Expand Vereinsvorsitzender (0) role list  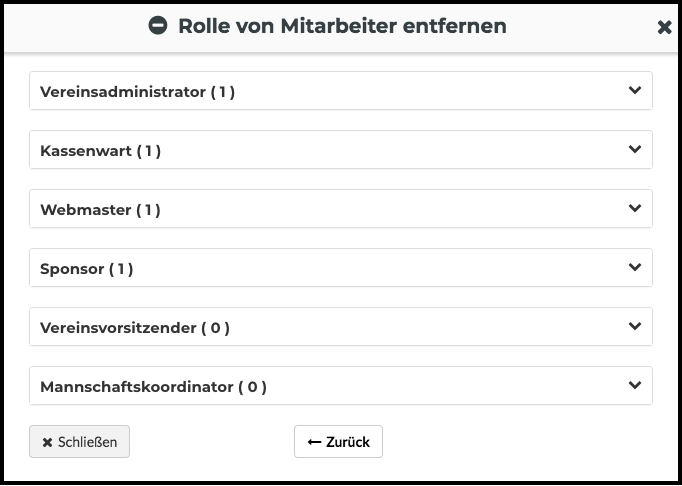[x=341, y=327]
